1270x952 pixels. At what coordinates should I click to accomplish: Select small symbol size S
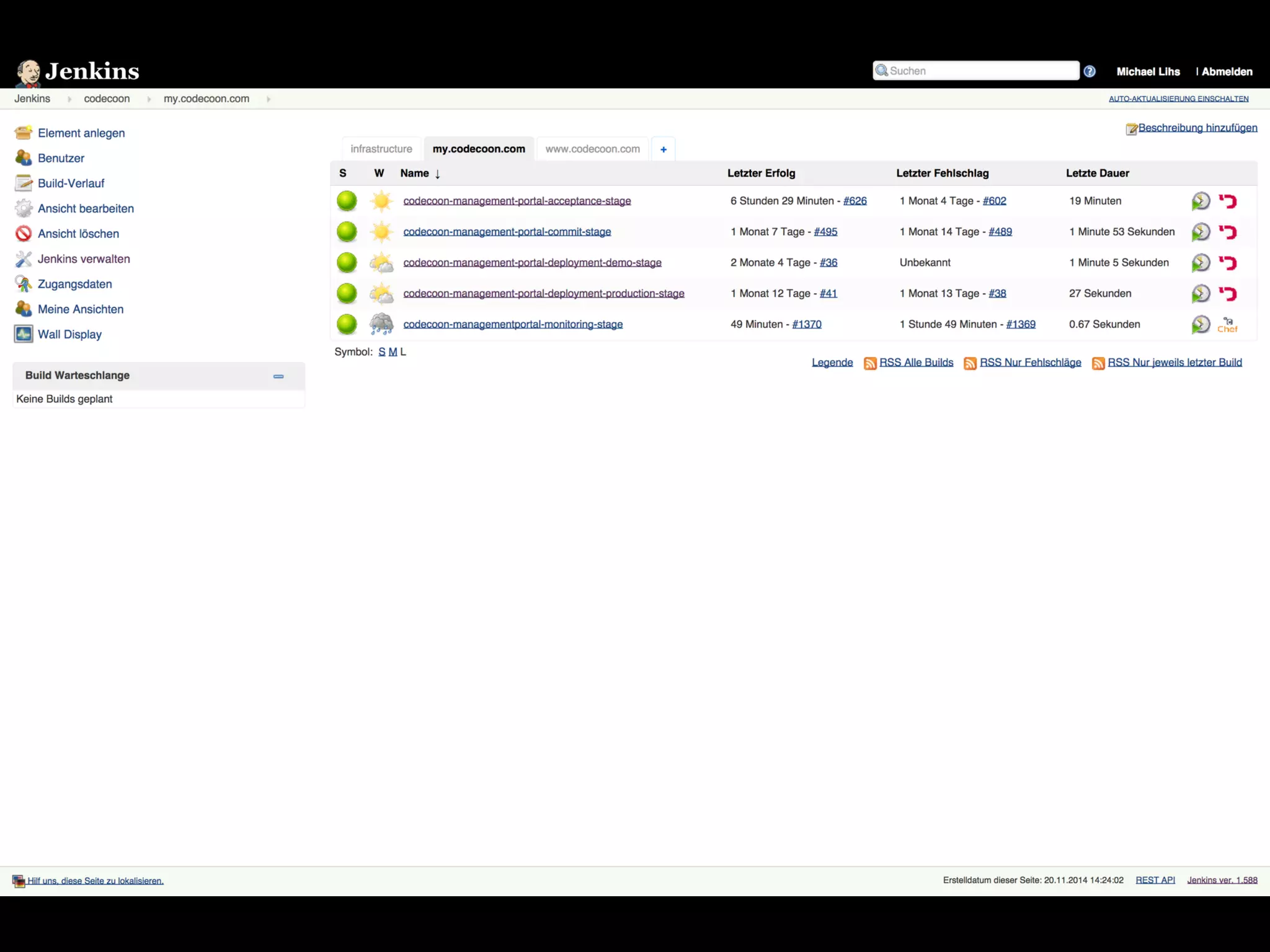[x=381, y=351]
